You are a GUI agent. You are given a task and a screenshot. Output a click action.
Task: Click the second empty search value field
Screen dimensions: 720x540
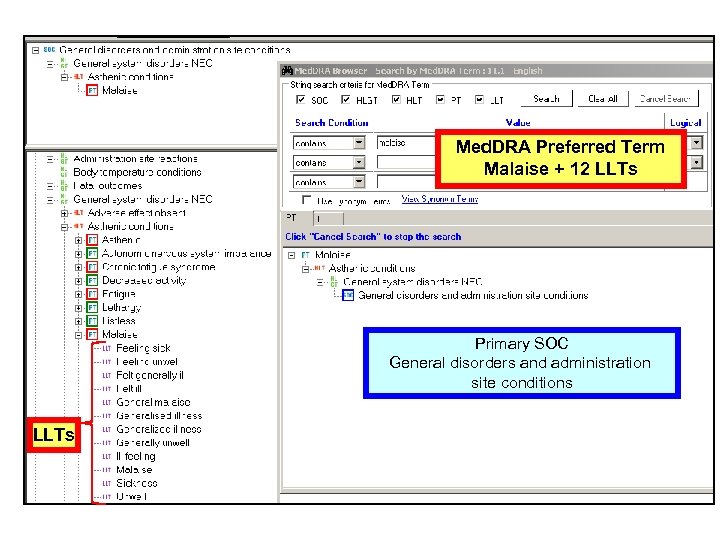click(x=406, y=162)
